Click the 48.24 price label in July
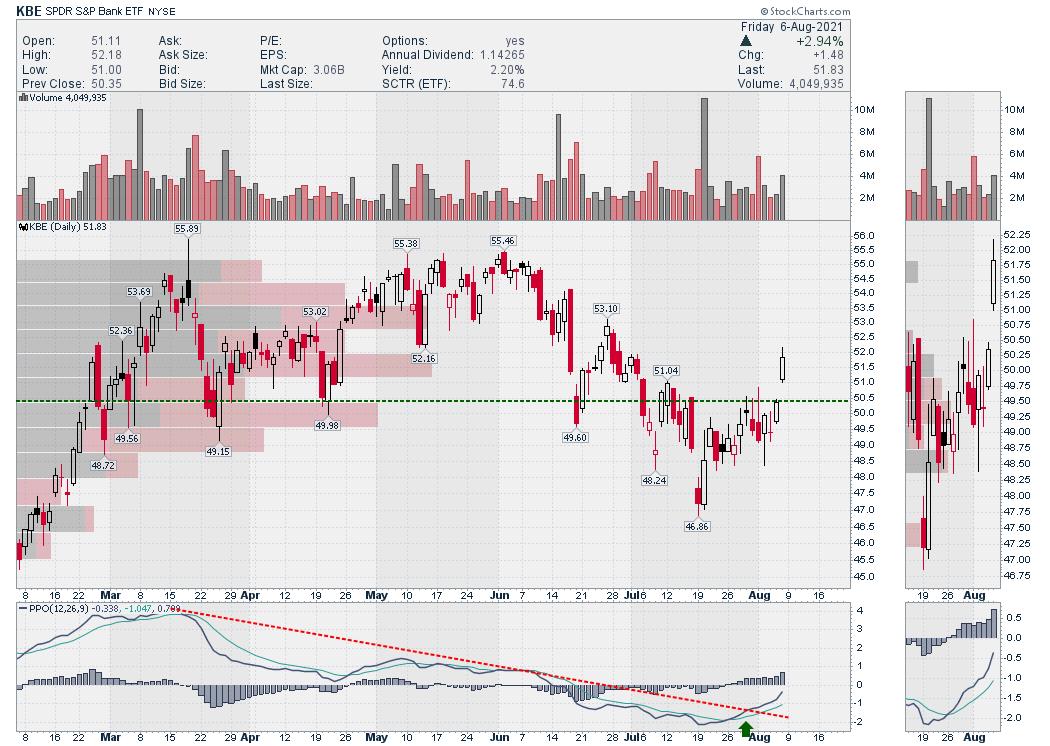 click(x=653, y=480)
